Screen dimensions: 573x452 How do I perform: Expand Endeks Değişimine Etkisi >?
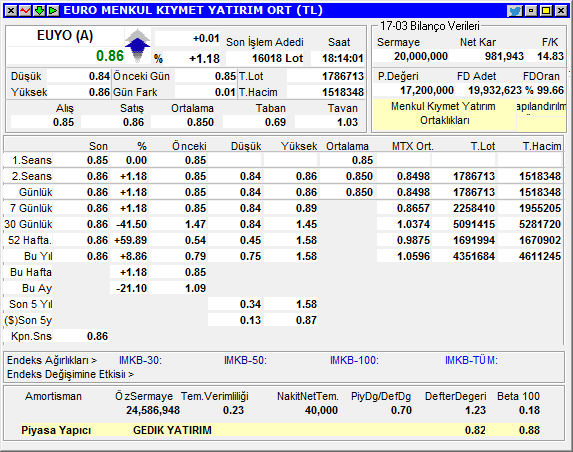pyautogui.click(x=70, y=375)
